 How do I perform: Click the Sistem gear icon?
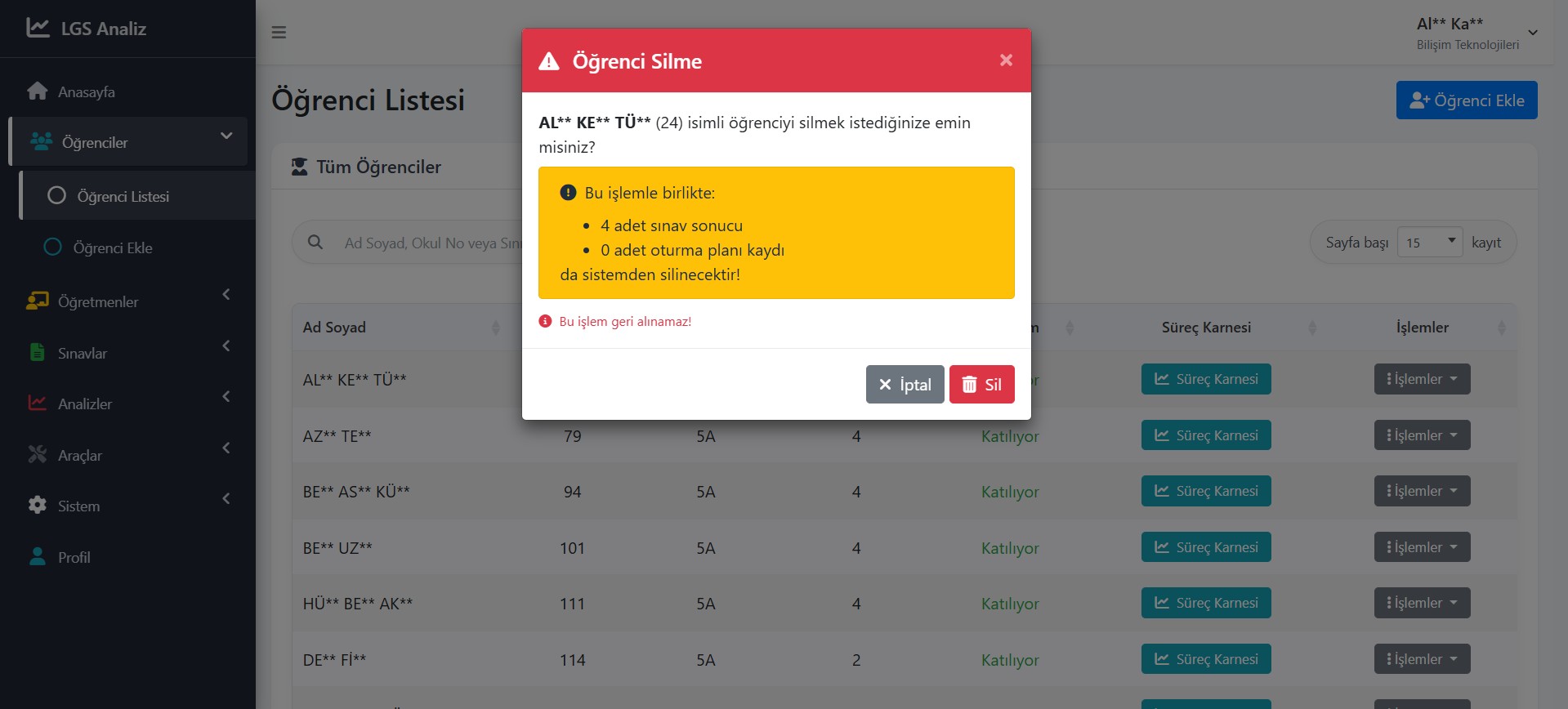pyautogui.click(x=38, y=506)
